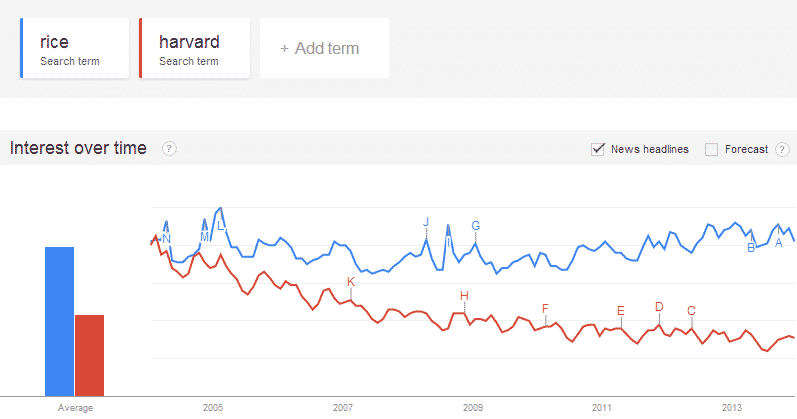Toggle the News headlines checkbox
Screen dimensions: 797x419
599,149
